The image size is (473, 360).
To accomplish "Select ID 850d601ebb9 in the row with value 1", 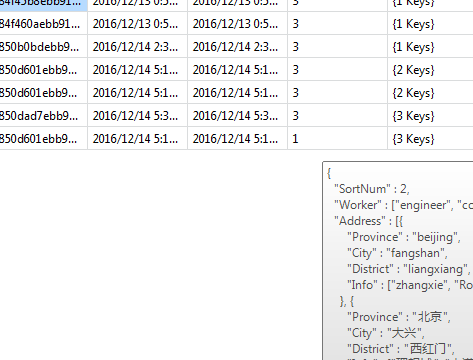I will pyautogui.click(x=43, y=138).
